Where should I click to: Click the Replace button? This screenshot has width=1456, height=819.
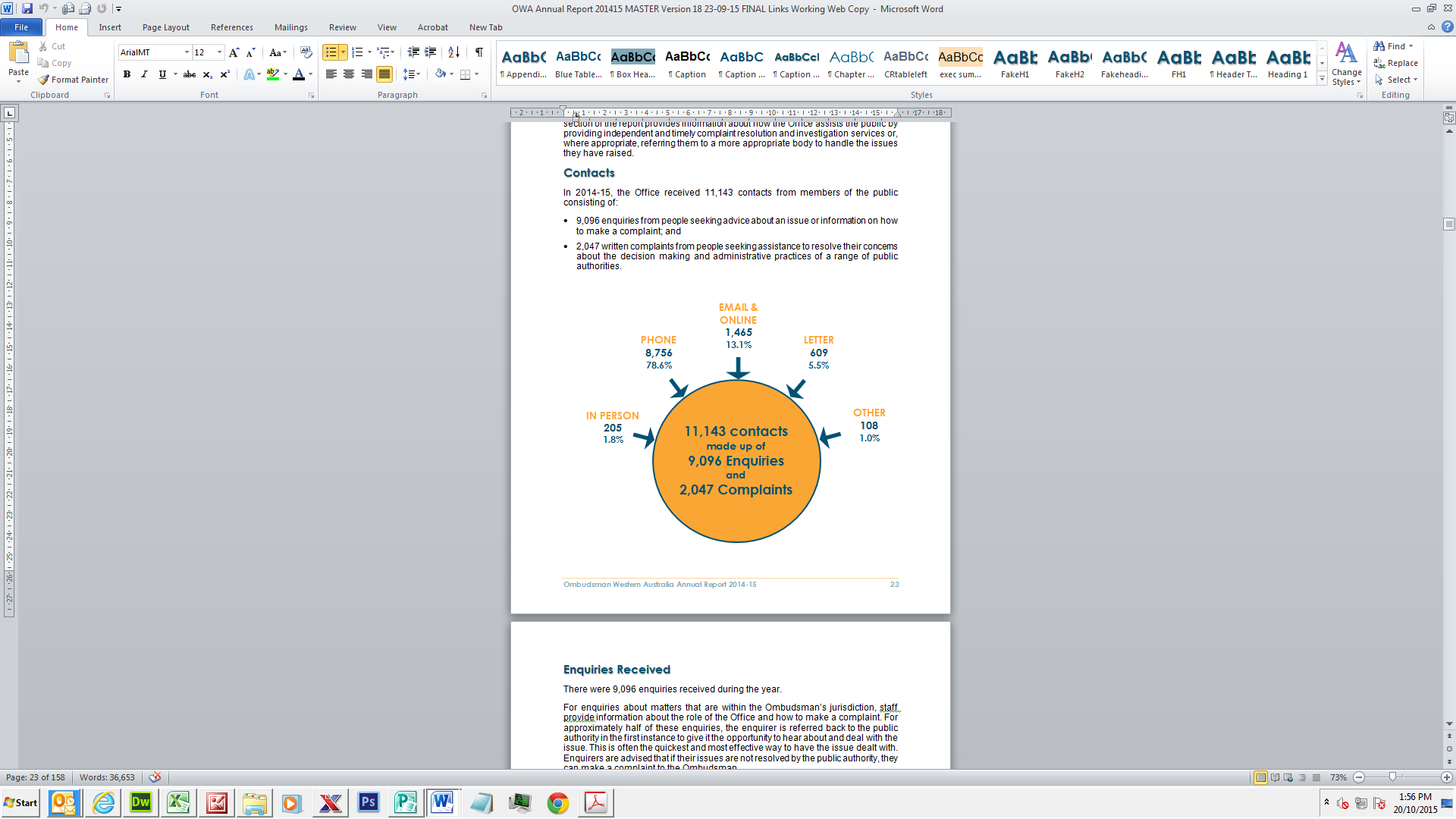coord(1395,63)
